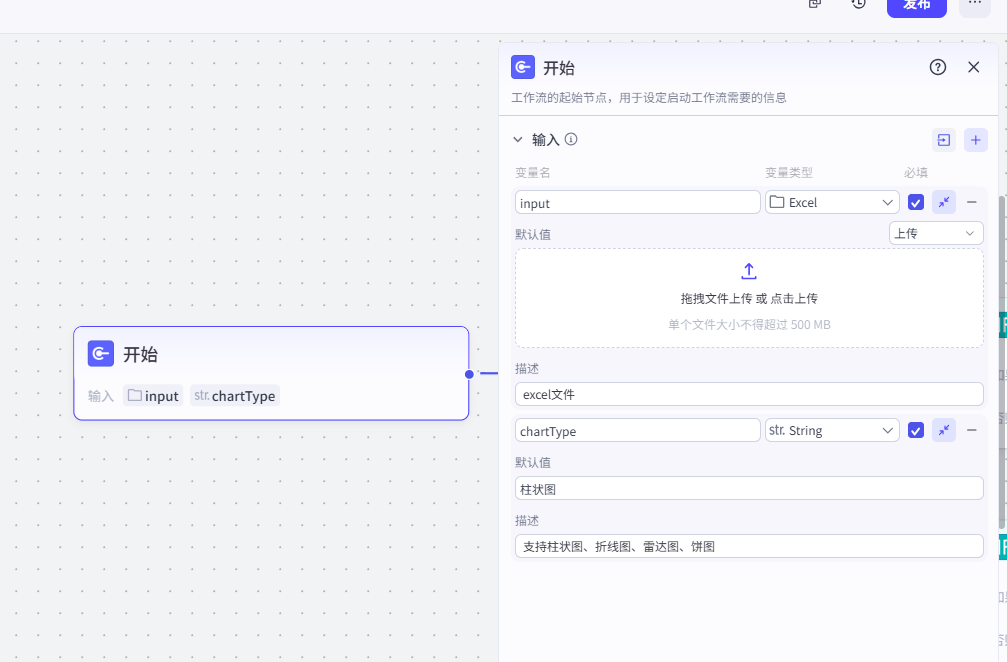Delete the chartType variable using minus icon
The height and width of the screenshot is (662, 1007).
(971, 430)
